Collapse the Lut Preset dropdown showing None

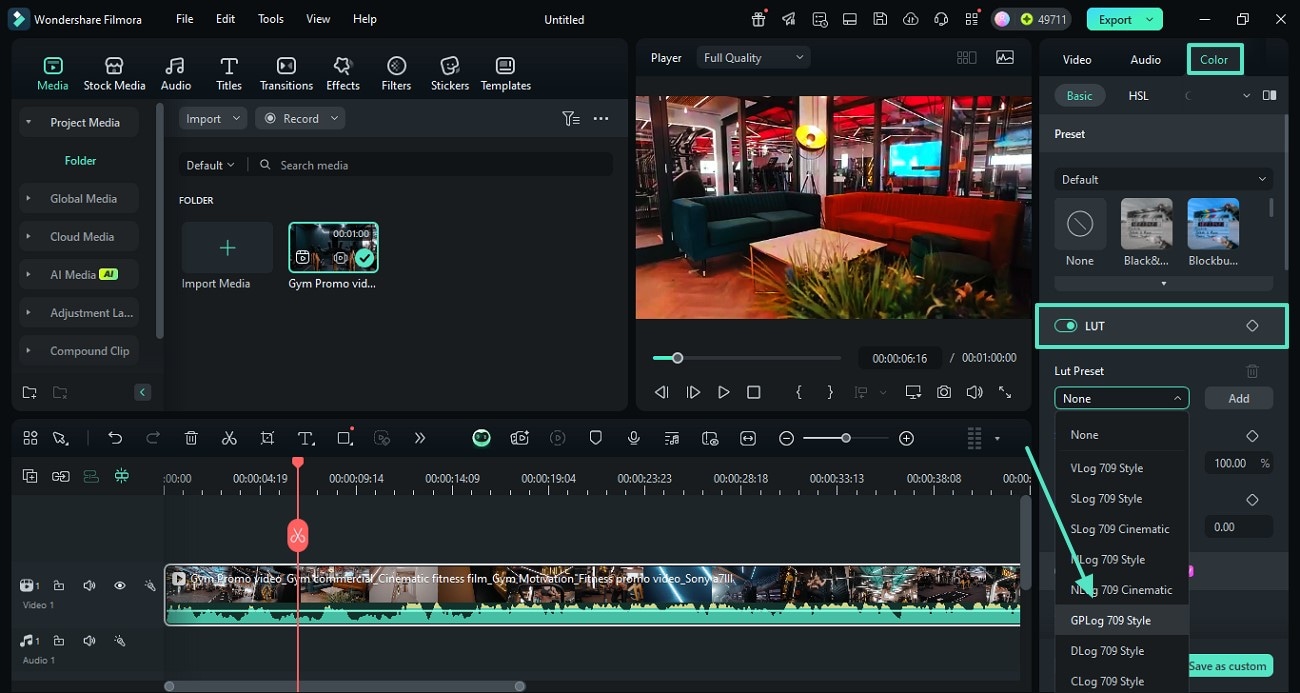coord(1121,398)
